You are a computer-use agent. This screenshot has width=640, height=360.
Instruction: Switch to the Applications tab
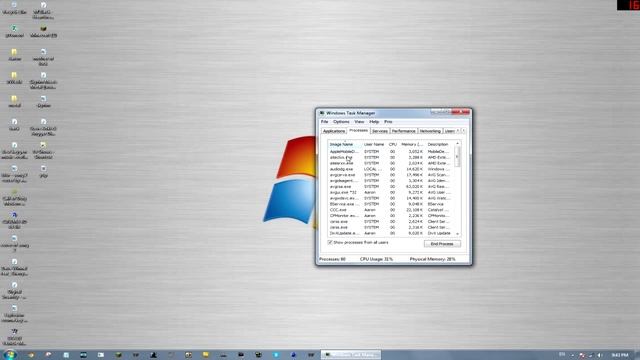click(x=334, y=131)
